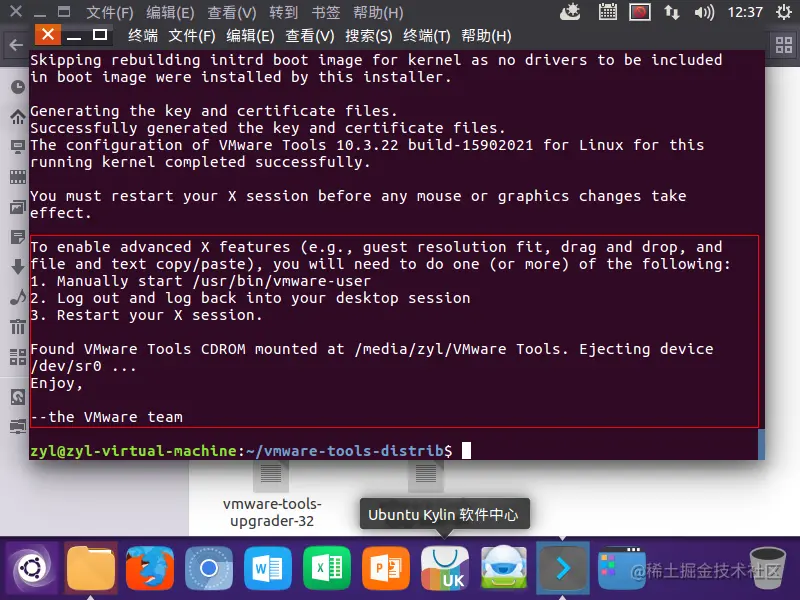
Task: Go to Home folder in file manager sidebar
Action: [18, 117]
